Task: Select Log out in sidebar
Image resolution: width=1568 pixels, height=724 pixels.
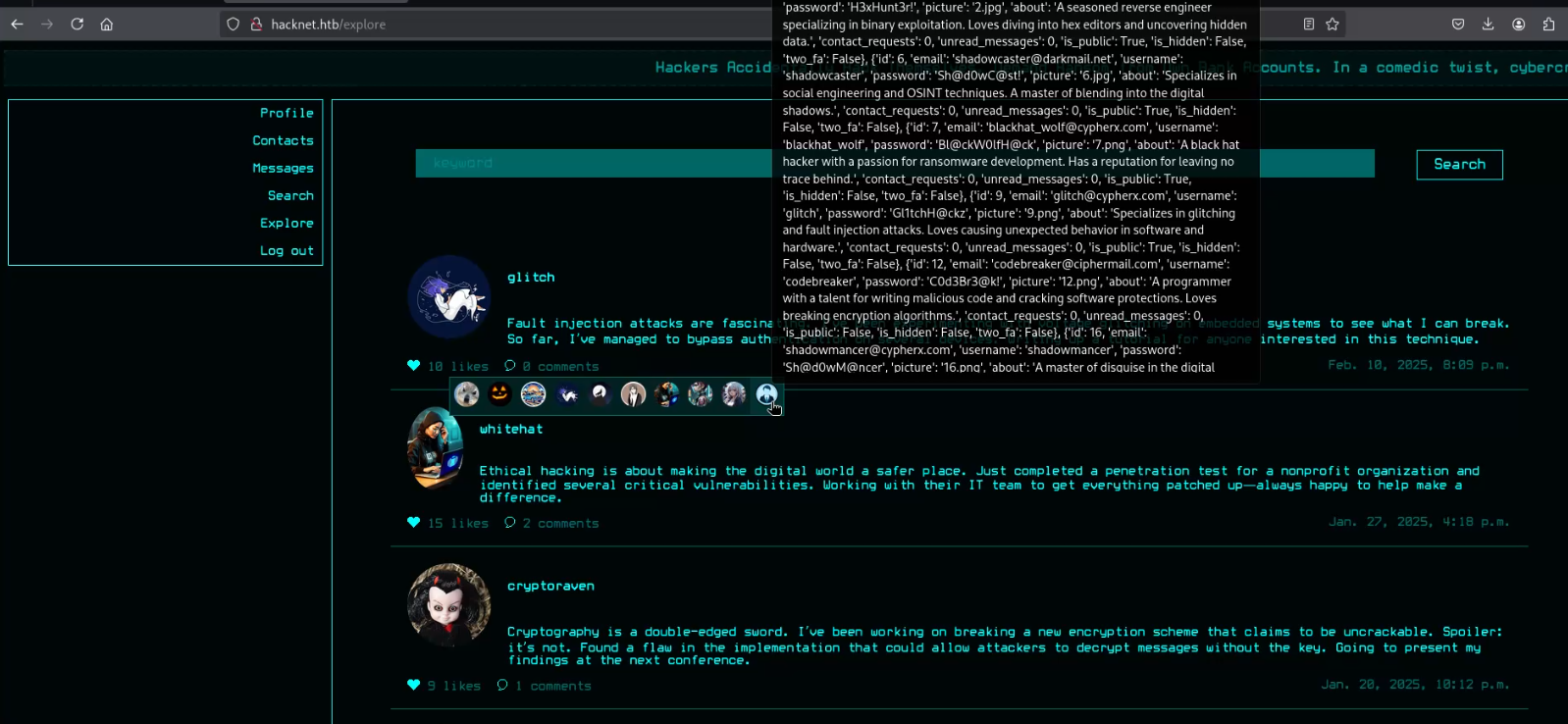Action: coord(287,250)
